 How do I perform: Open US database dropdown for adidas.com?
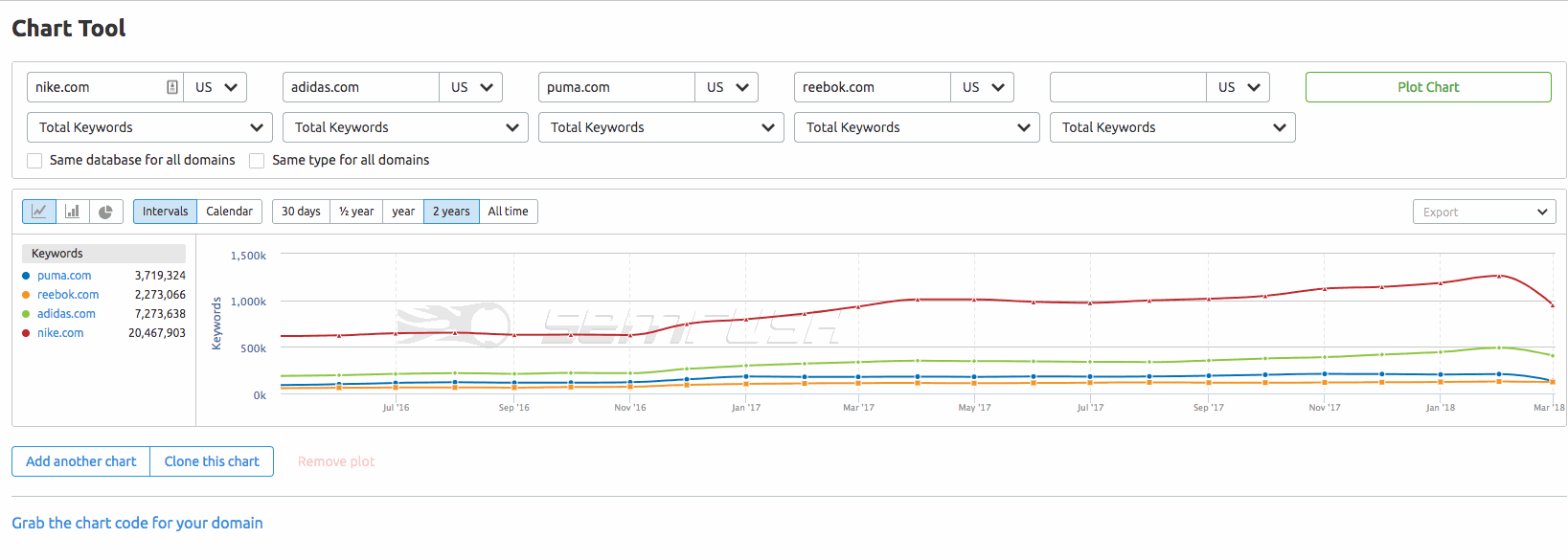(471, 87)
